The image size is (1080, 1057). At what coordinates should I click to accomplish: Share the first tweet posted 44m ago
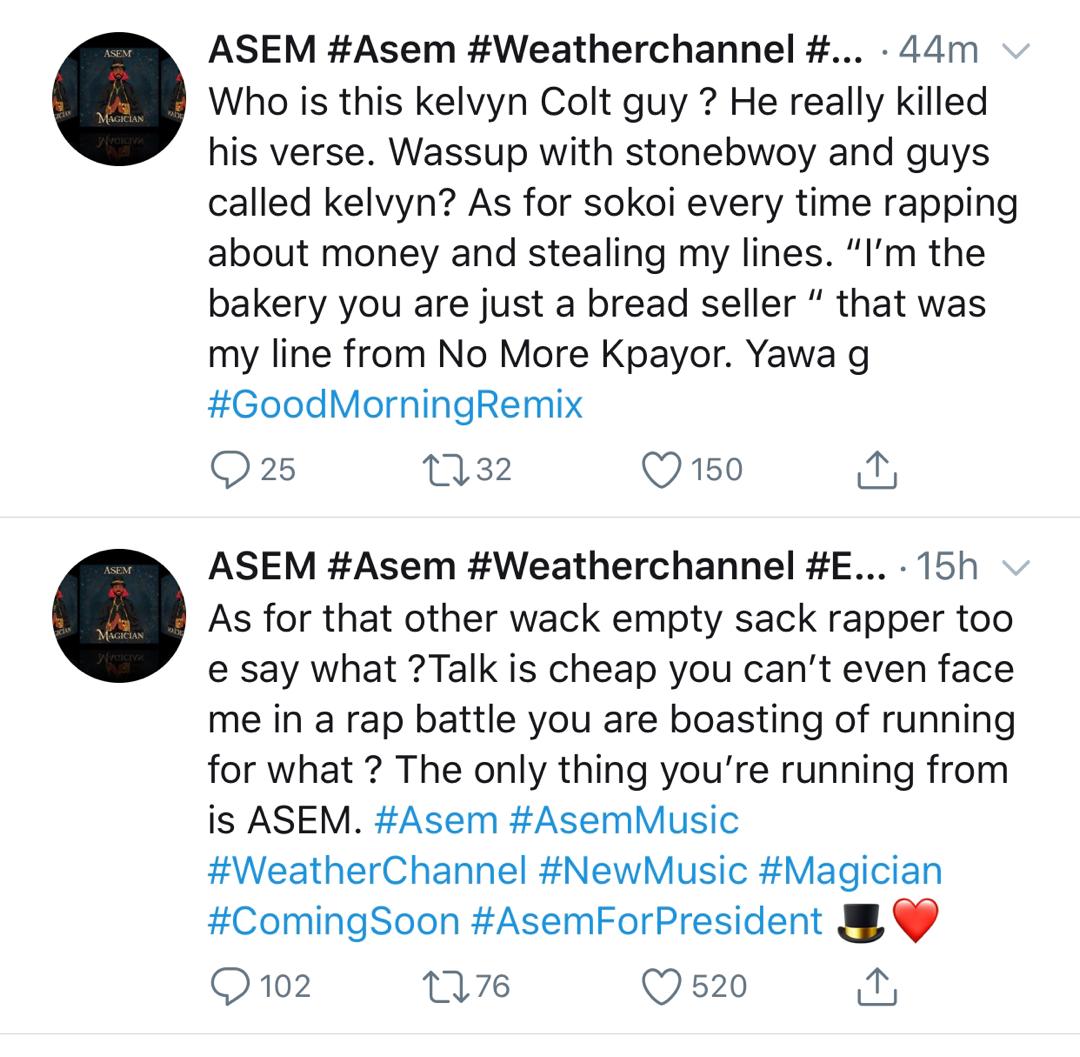(878, 469)
